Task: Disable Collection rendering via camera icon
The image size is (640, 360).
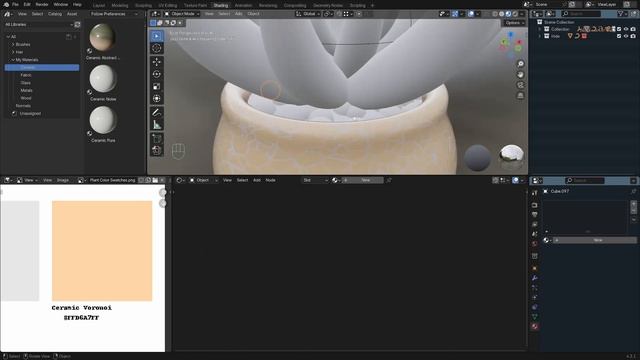Action: click(x=633, y=29)
